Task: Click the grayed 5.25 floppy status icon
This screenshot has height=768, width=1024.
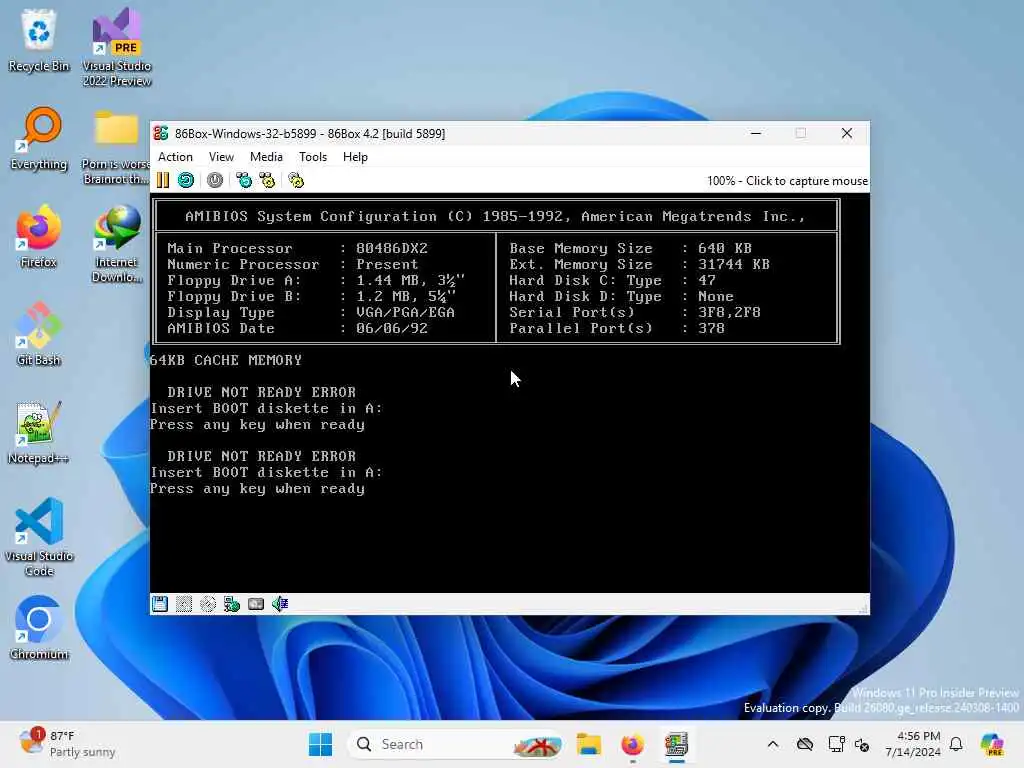Action: click(x=184, y=604)
